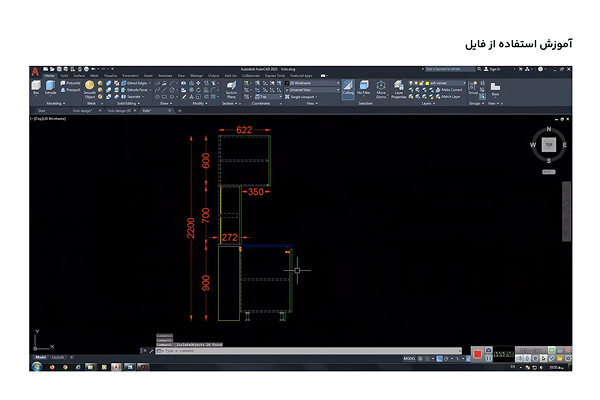Open Firefox from the taskbar

pyautogui.click(x=52, y=367)
